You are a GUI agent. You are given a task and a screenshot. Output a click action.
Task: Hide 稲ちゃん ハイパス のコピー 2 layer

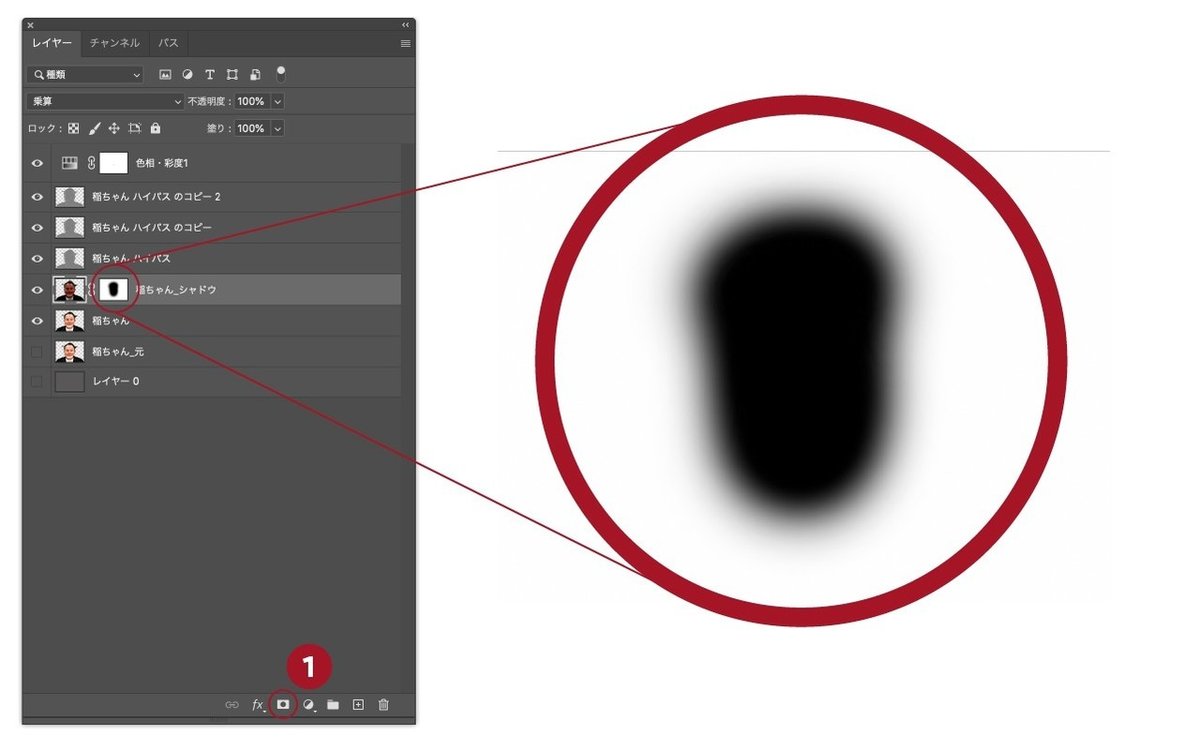tap(37, 197)
